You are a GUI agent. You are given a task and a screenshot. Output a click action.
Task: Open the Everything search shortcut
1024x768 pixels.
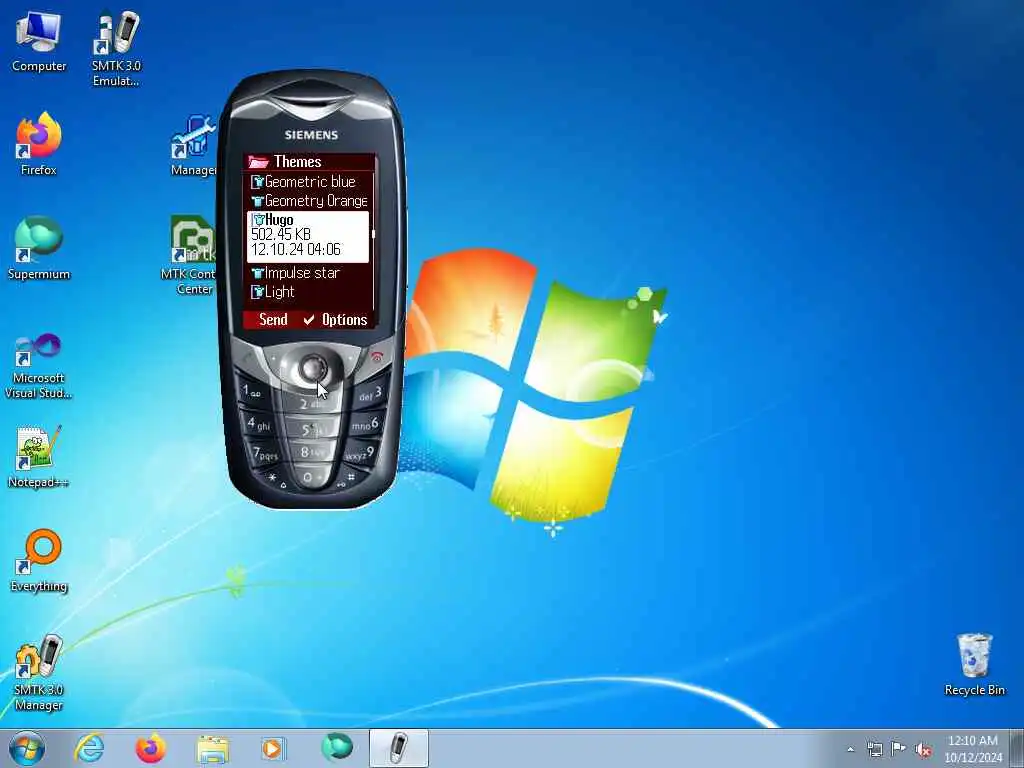click(x=39, y=561)
